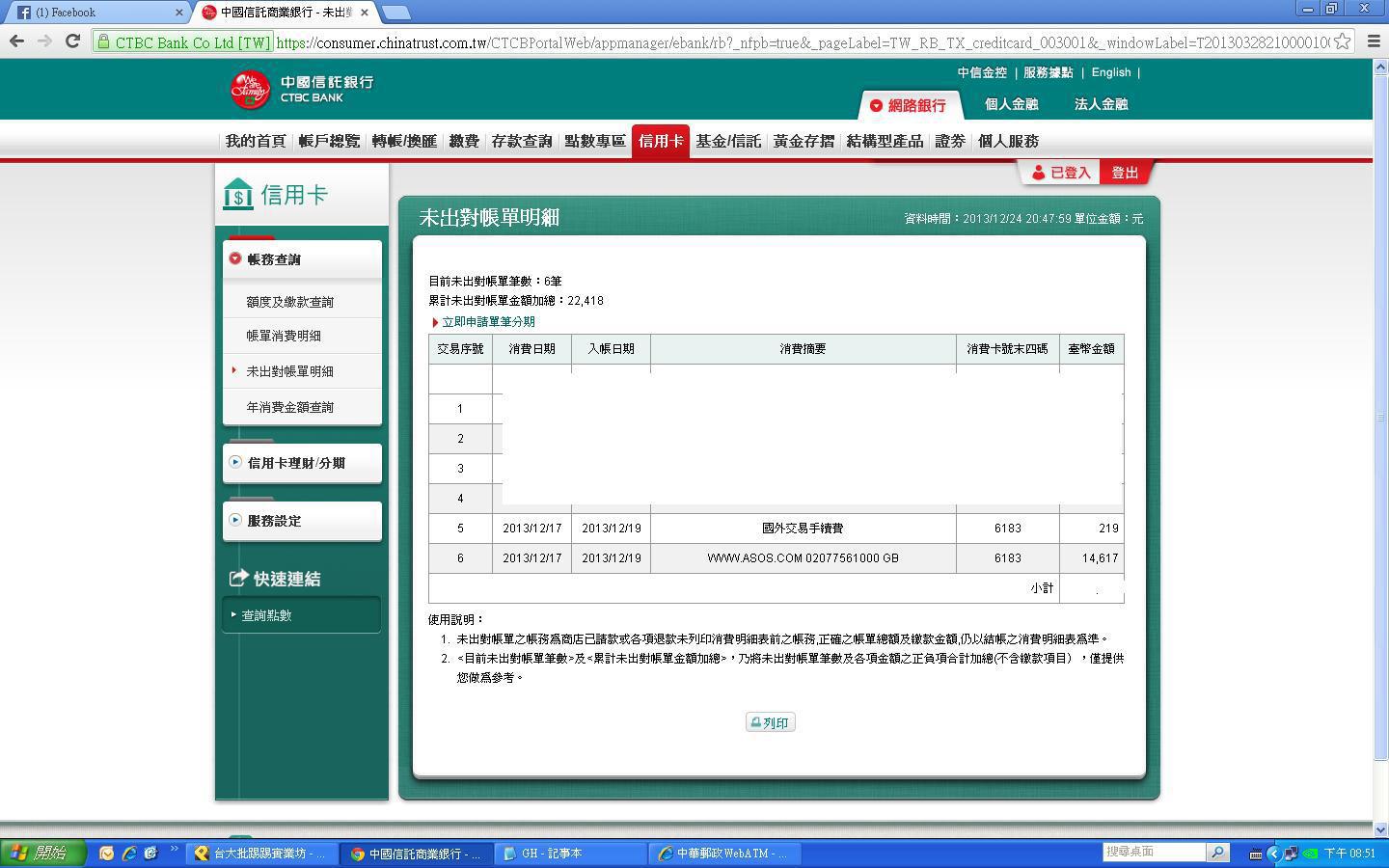Click the CTBC Bank logo

pyautogui.click(x=302, y=90)
